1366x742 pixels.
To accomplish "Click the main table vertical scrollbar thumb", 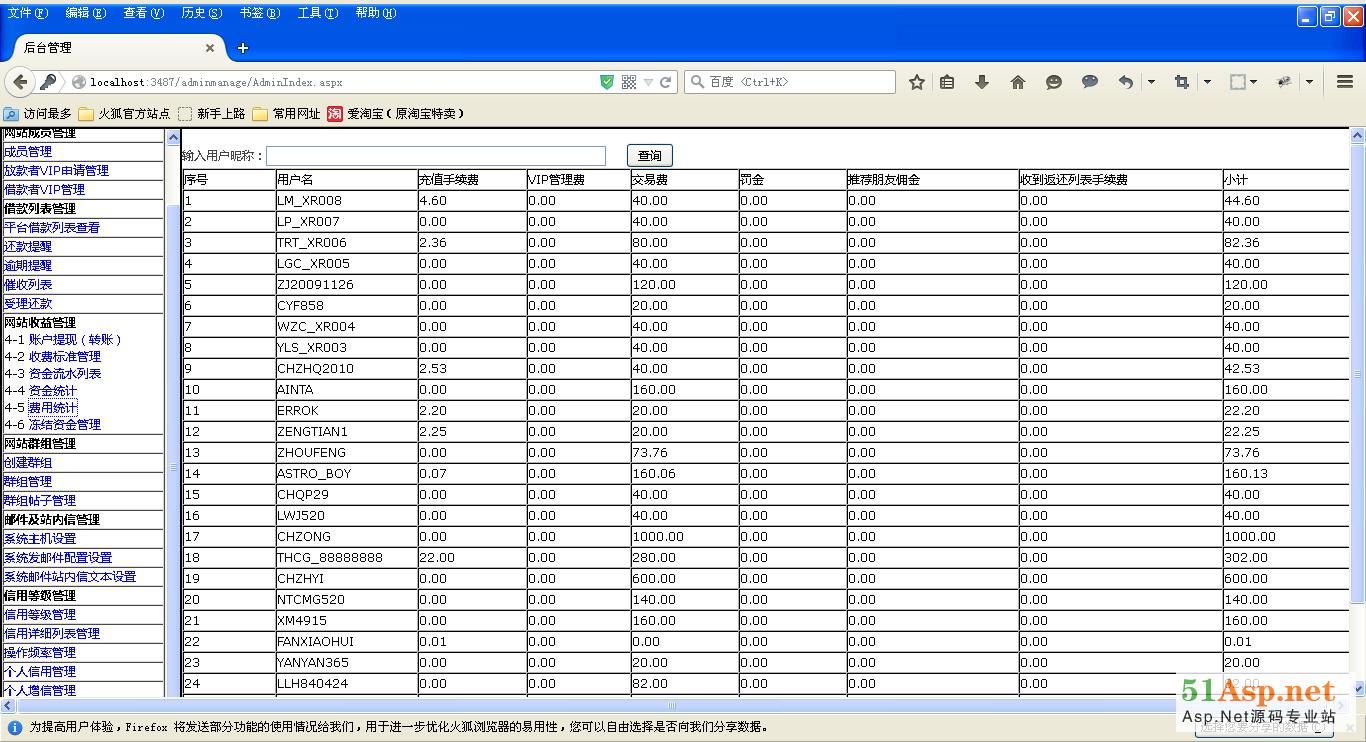I will coord(1357,372).
